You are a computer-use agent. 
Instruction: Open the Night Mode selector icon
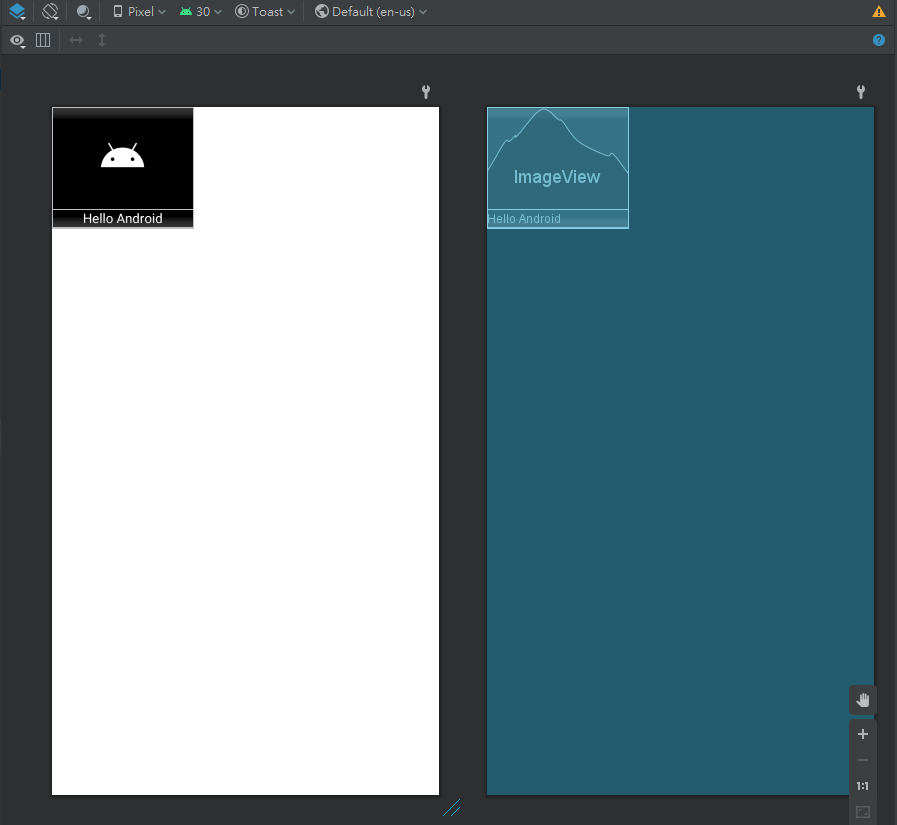(x=84, y=11)
